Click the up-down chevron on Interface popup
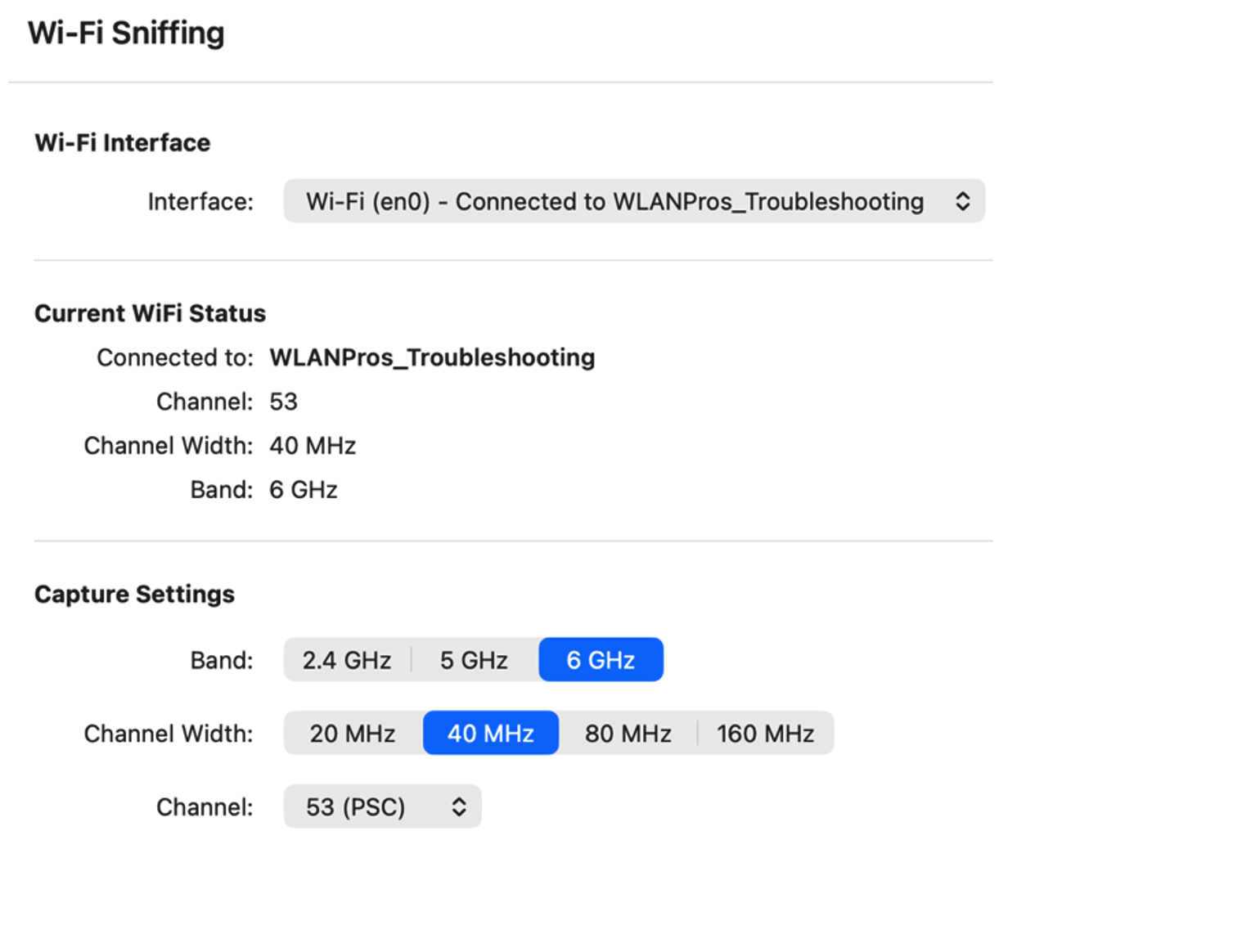Screen dimensions: 1260x952 pos(962,201)
